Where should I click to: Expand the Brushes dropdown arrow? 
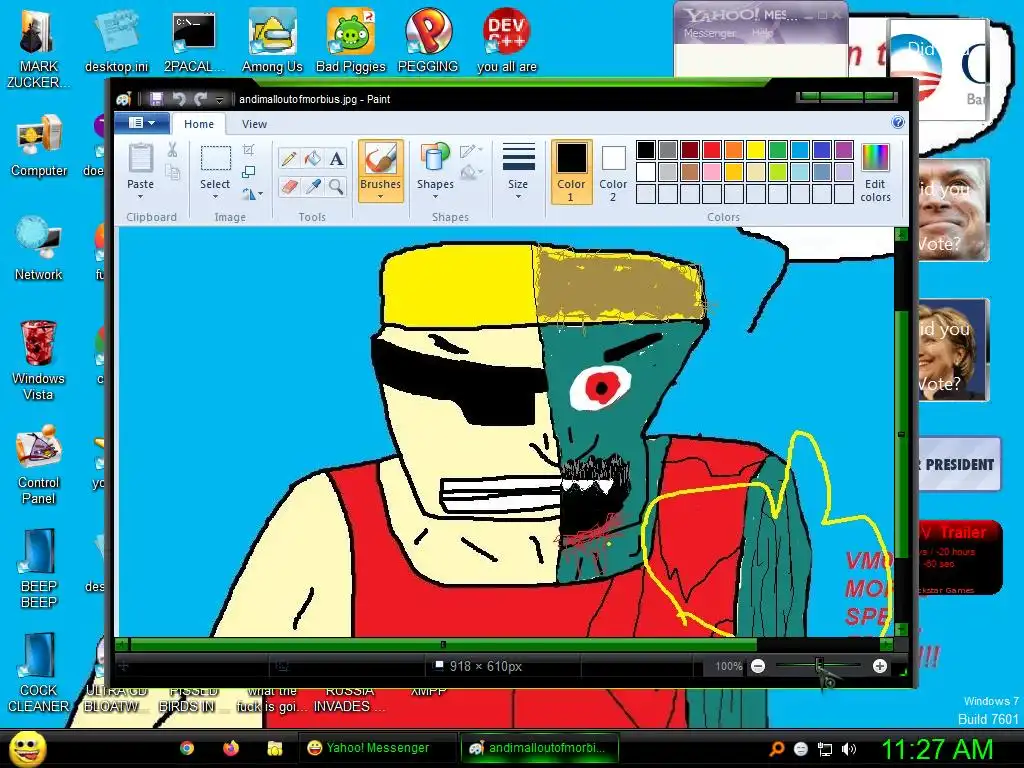pos(380,197)
